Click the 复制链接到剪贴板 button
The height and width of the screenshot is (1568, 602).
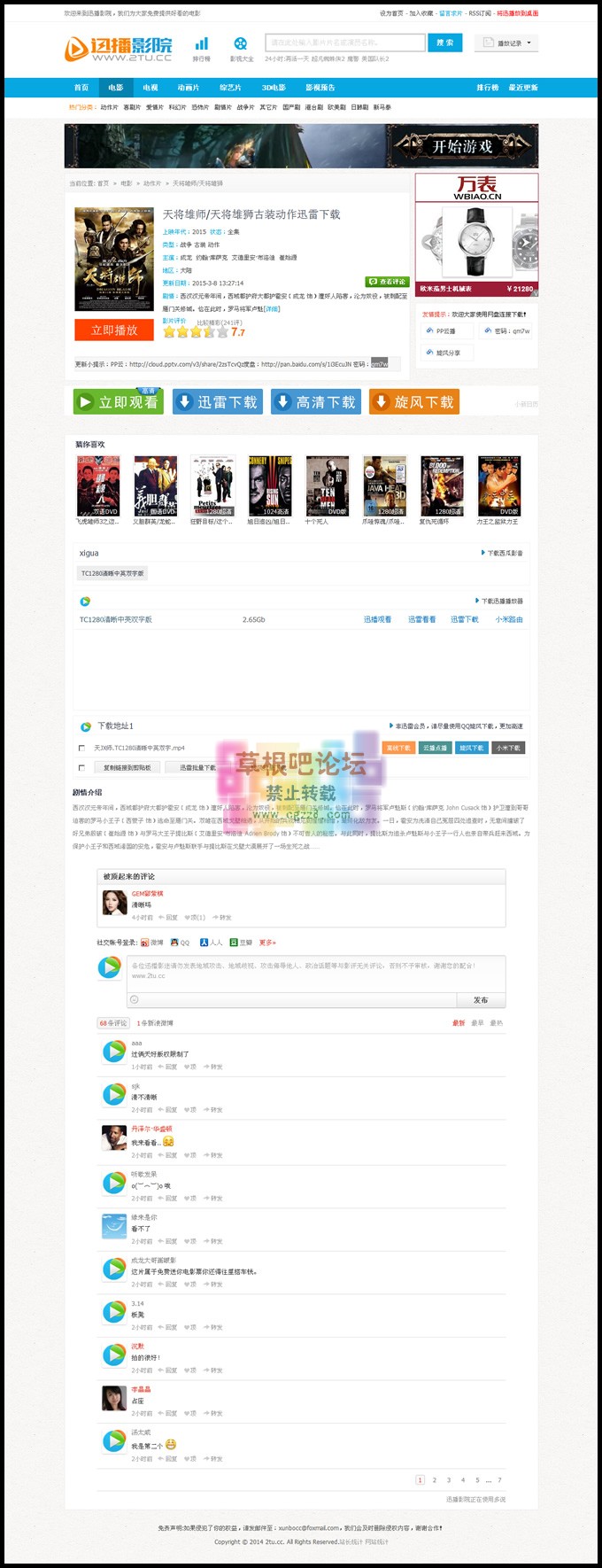(x=127, y=767)
